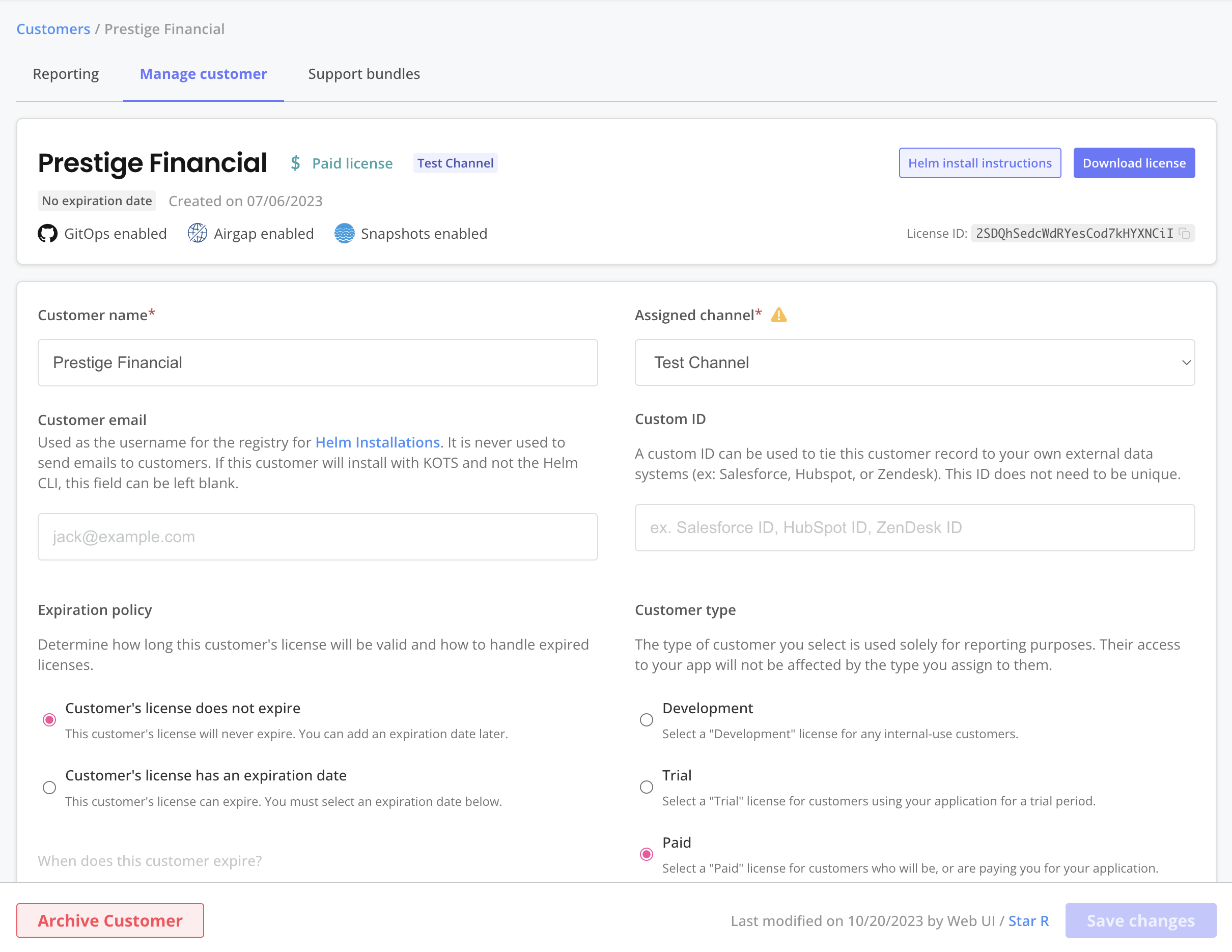
Task: Open the Helm Installations link
Action: click(377, 443)
